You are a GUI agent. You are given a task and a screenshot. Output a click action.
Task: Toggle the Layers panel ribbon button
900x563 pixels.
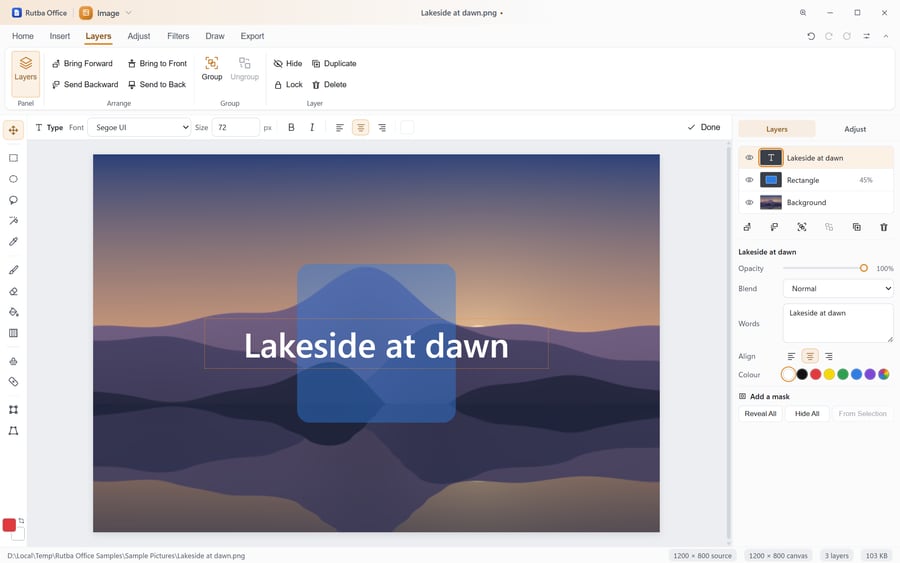[x=25, y=73]
